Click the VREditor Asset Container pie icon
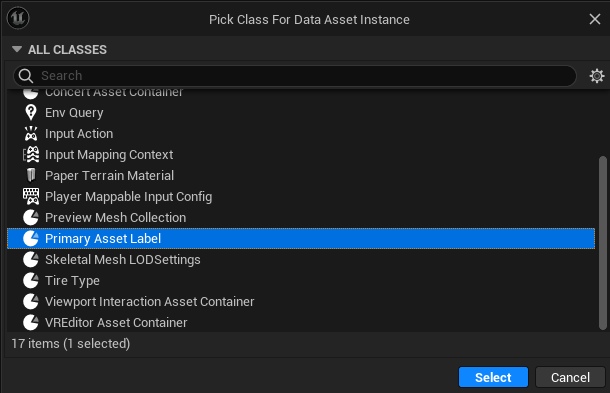 pyautogui.click(x=31, y=323)
